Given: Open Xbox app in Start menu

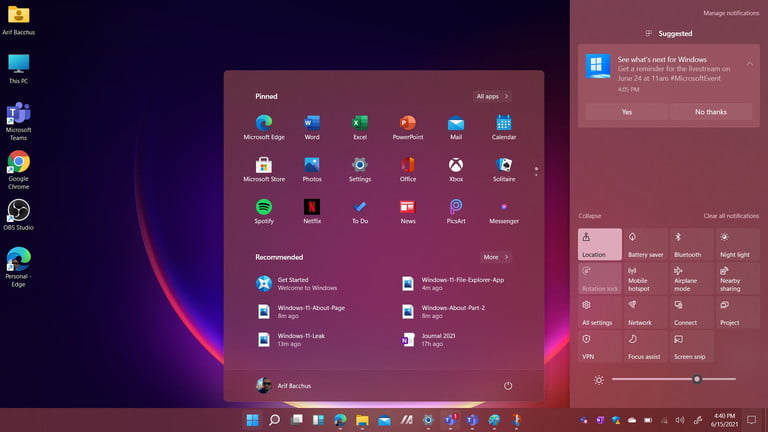Looking at the screenshot, I should pos(455,166).
